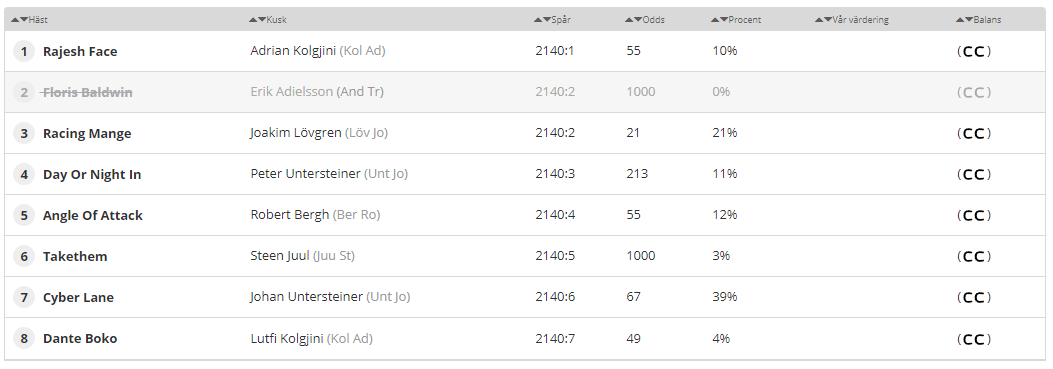Click Racing Mange balance shoe icon
The width and height of the screenshot is (1053, 369).
[x=974, y=134]
